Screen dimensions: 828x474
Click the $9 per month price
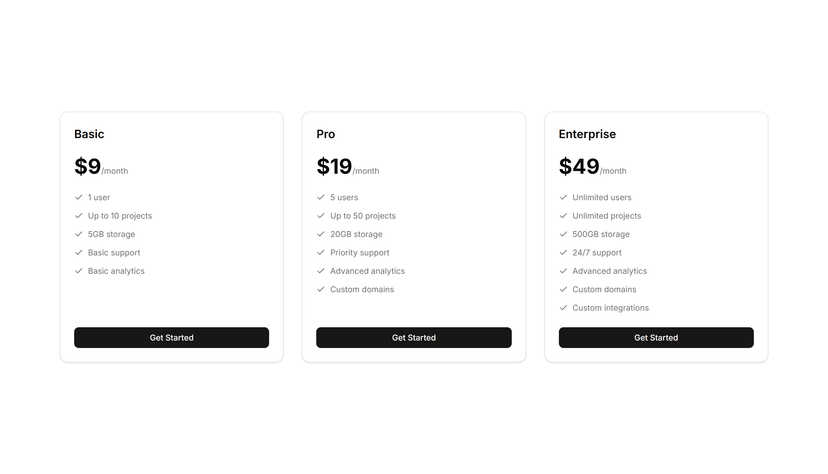(x=101, y=167)
